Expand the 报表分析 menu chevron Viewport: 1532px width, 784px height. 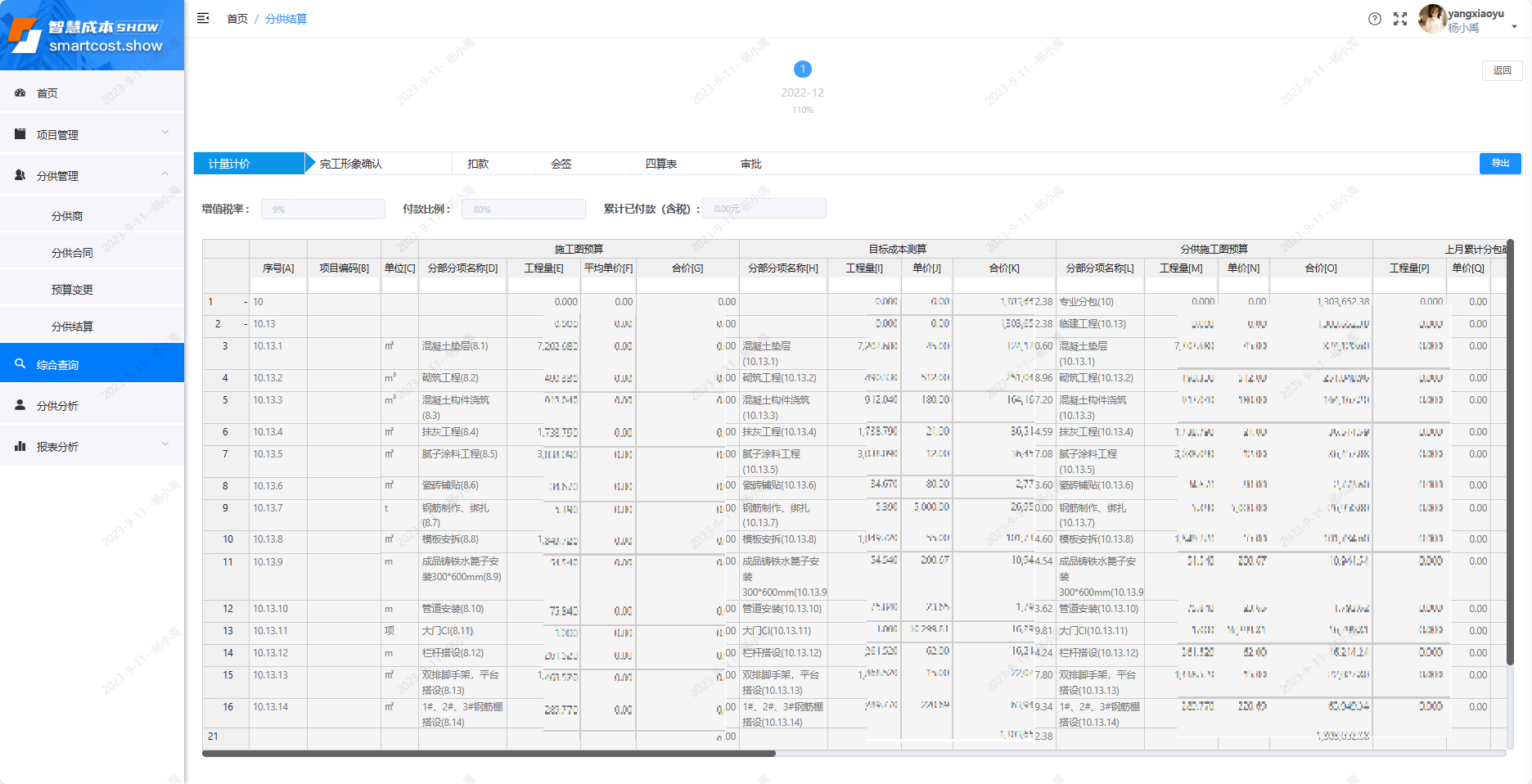(164, 444)
